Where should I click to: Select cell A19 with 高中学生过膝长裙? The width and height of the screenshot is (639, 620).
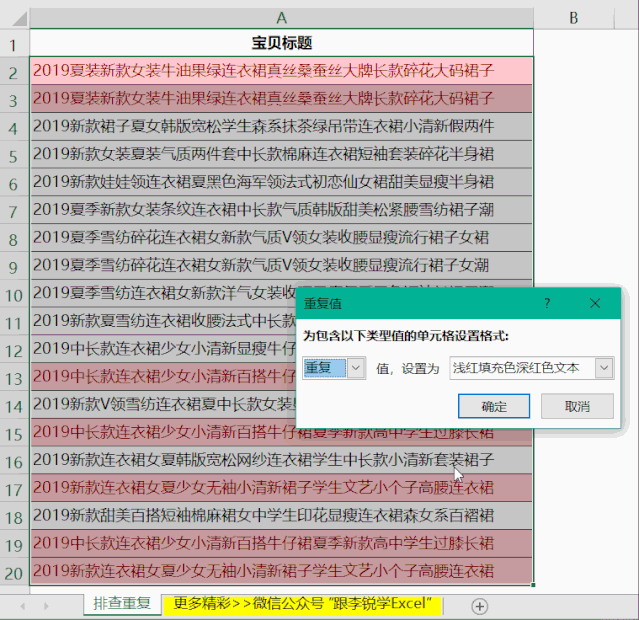point(282,543)
